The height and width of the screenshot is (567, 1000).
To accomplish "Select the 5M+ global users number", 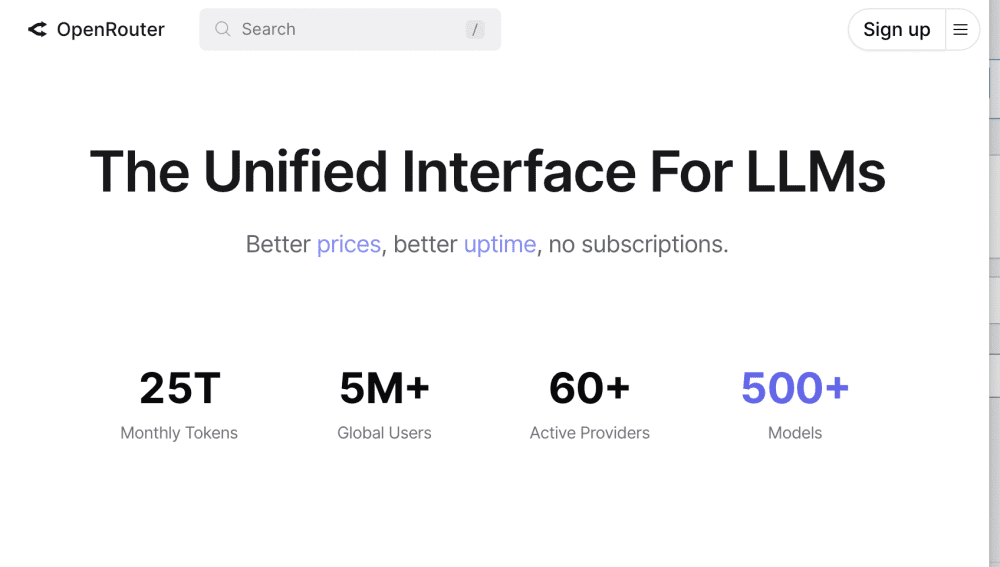I will point(384,388).
